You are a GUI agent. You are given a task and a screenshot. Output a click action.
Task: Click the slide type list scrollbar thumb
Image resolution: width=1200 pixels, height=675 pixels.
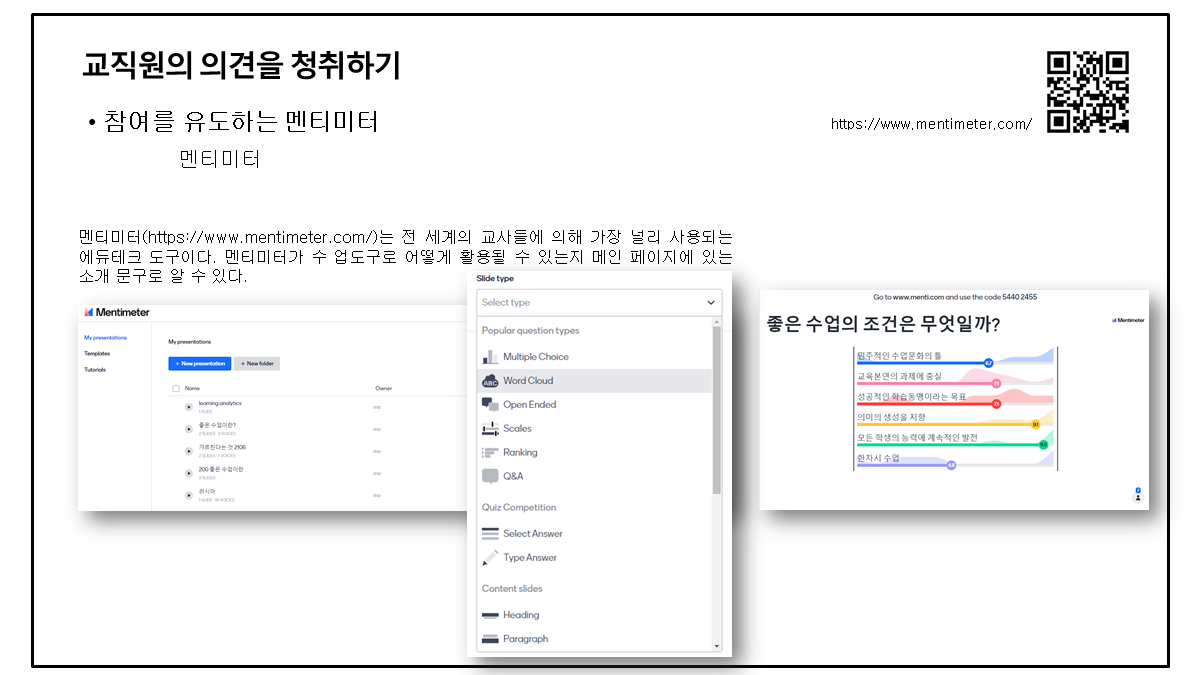click(716, 410)
